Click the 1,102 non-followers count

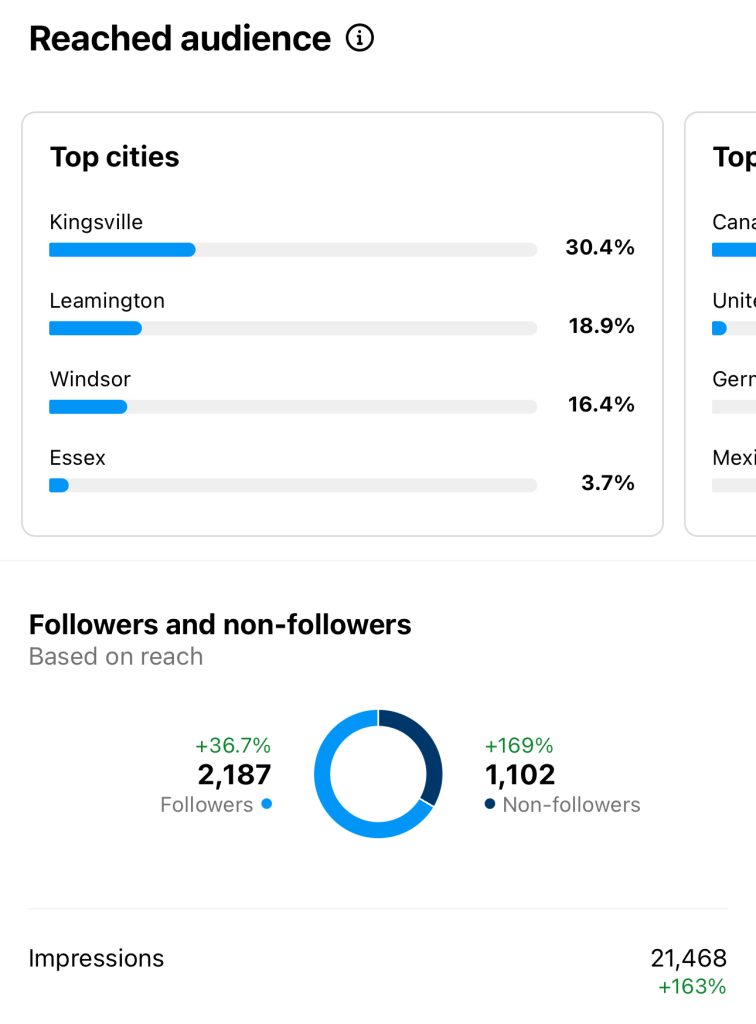(x=520, y=775)
